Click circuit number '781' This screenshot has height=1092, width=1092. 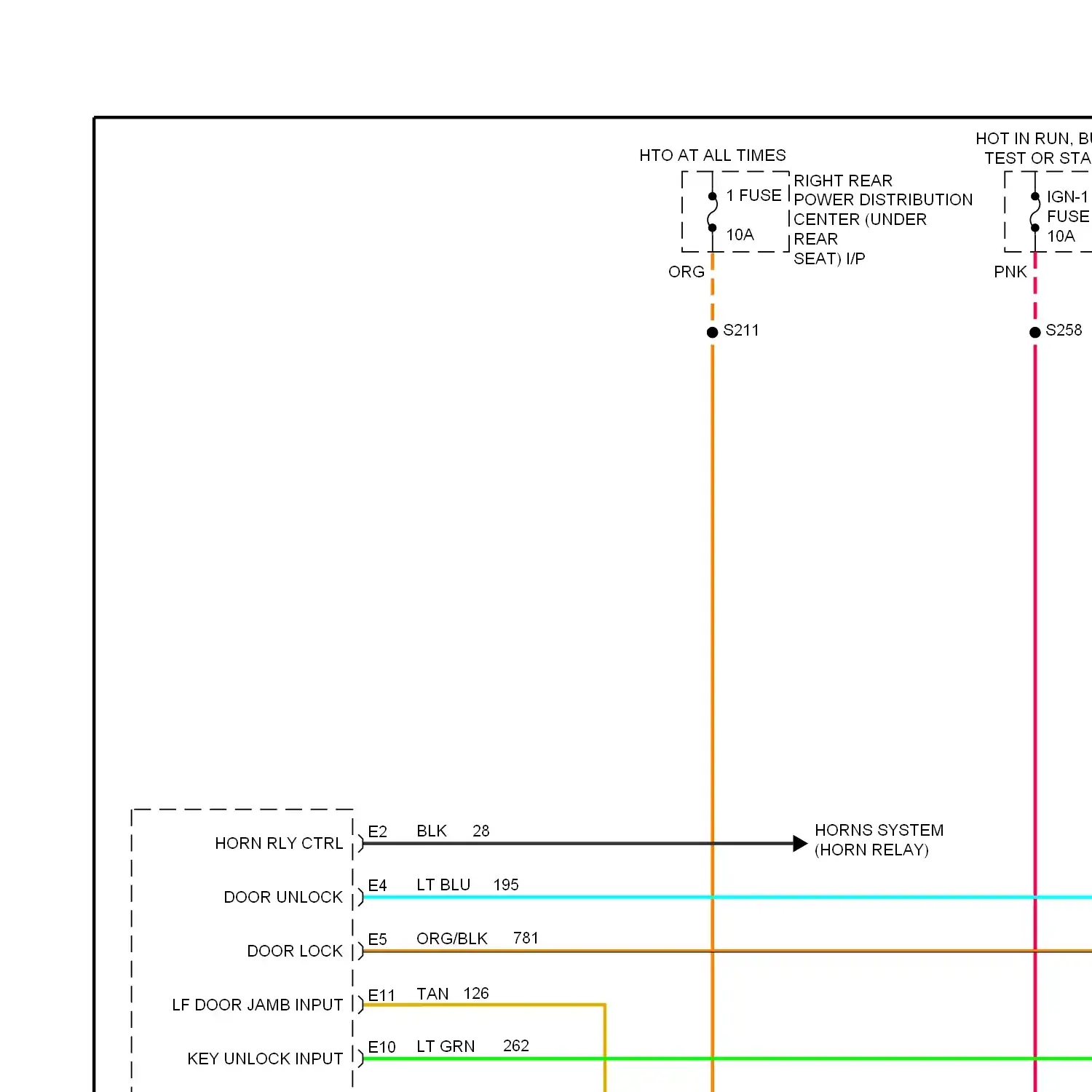526,938
